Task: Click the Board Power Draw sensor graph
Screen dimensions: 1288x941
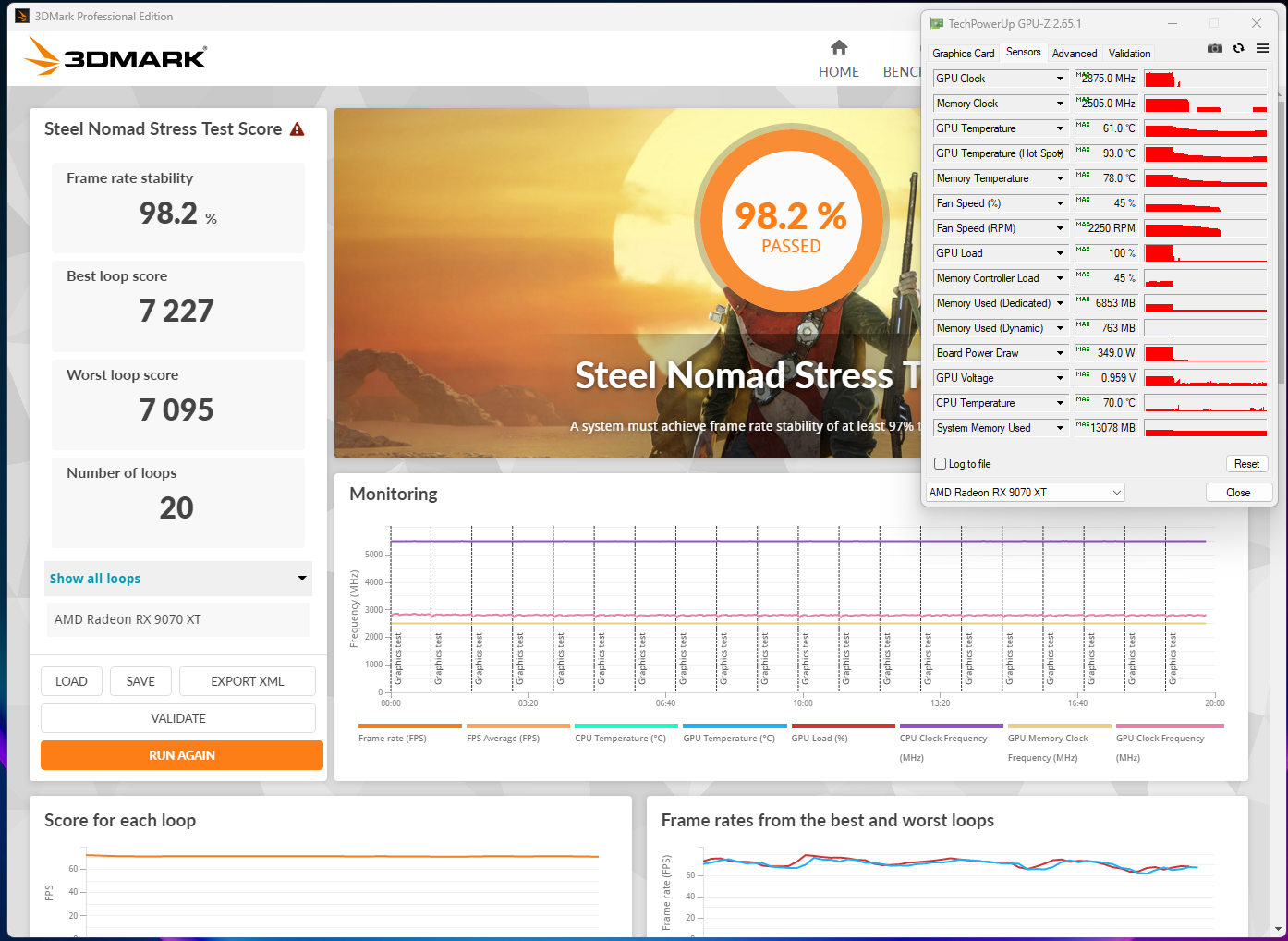Action: 1206,353
